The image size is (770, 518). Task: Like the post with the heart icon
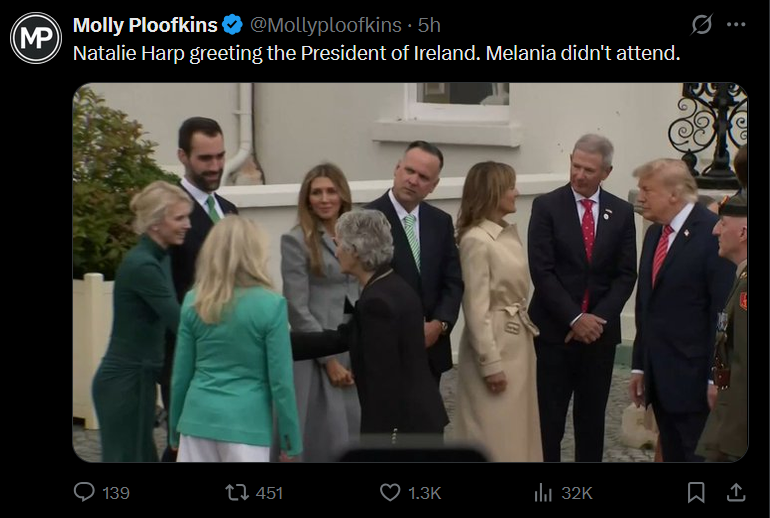click(x=390, y=492)
